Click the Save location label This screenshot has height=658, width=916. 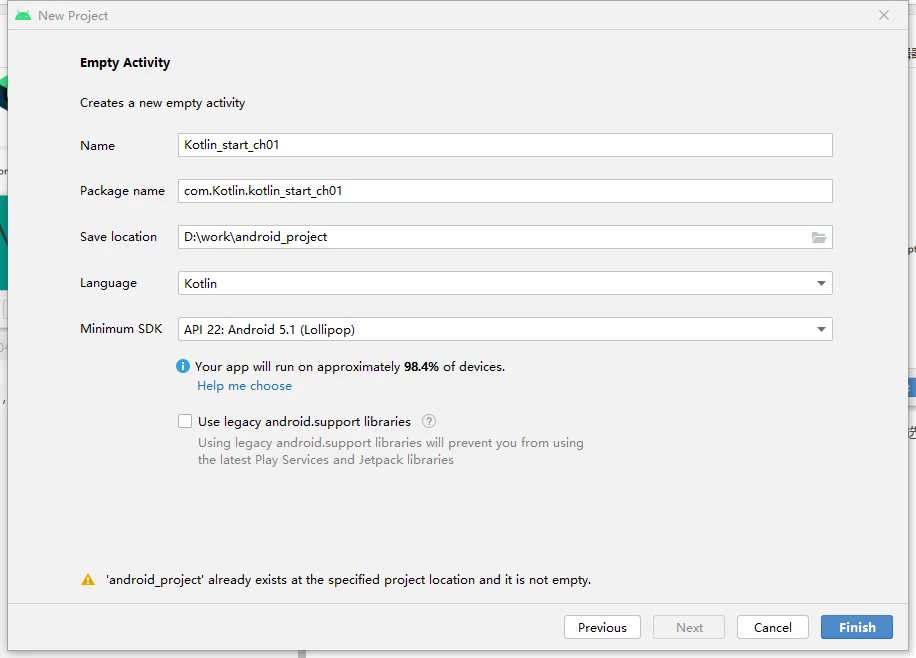pyautogui.click(x=119, y=237)
